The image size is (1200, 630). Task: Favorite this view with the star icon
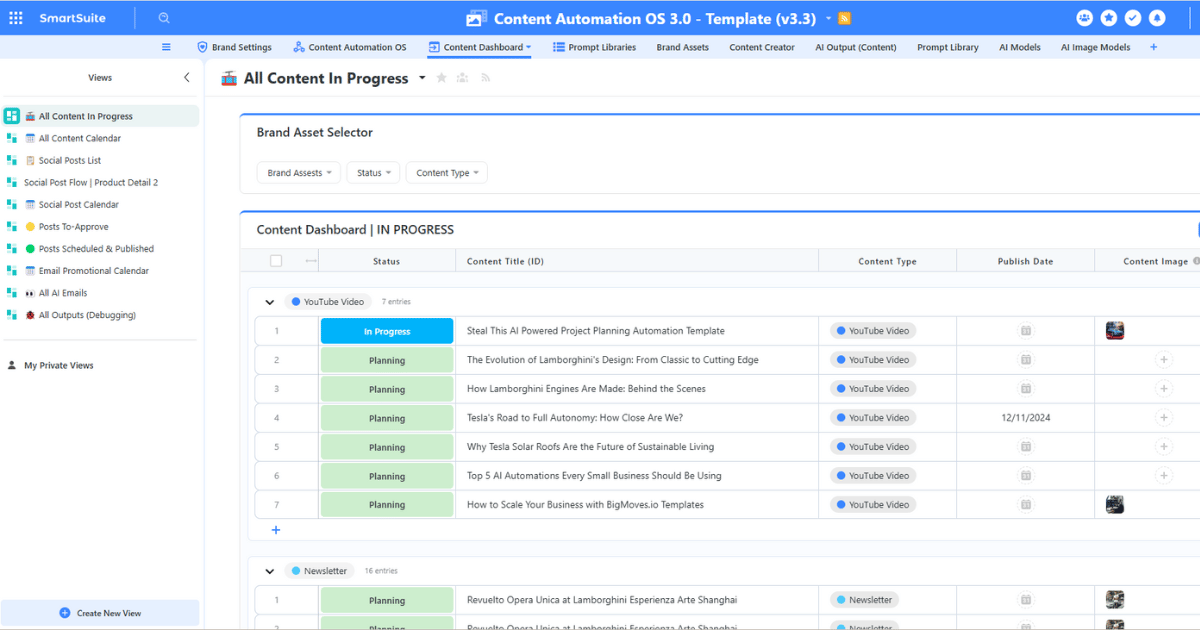441,78
